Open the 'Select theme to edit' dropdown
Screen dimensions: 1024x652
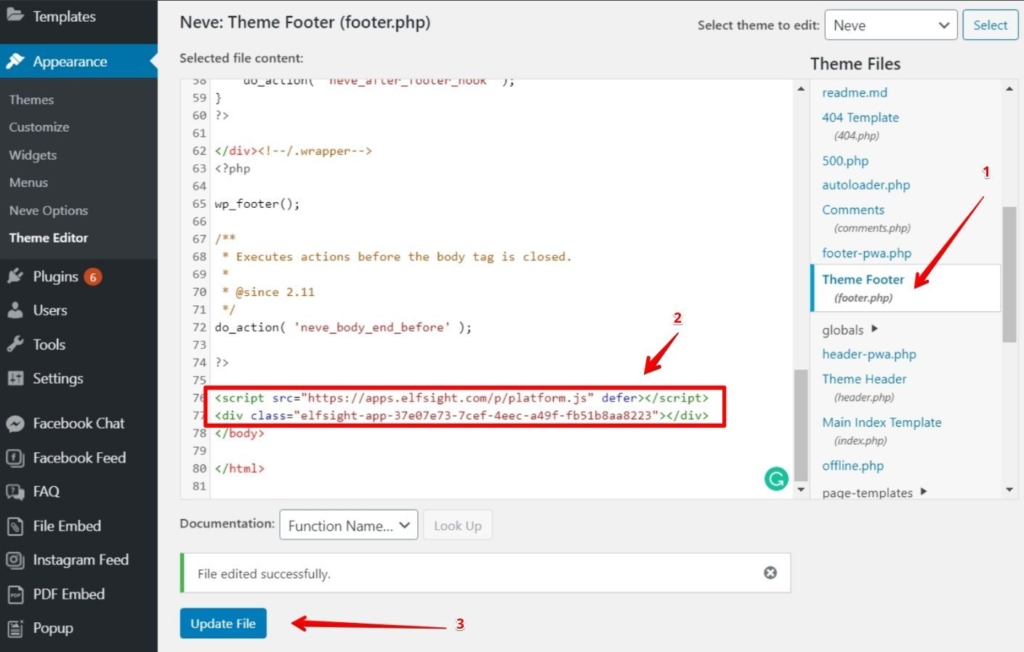coord(890,25)
